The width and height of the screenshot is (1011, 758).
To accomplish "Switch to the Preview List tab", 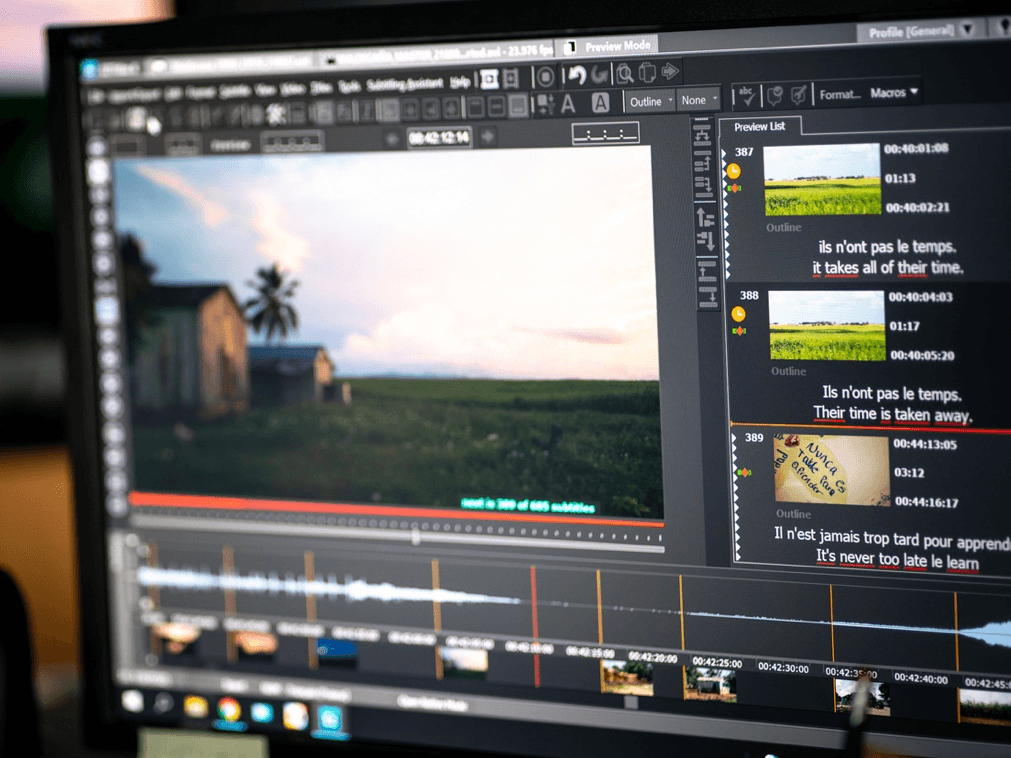I will (x=760, y=126).
